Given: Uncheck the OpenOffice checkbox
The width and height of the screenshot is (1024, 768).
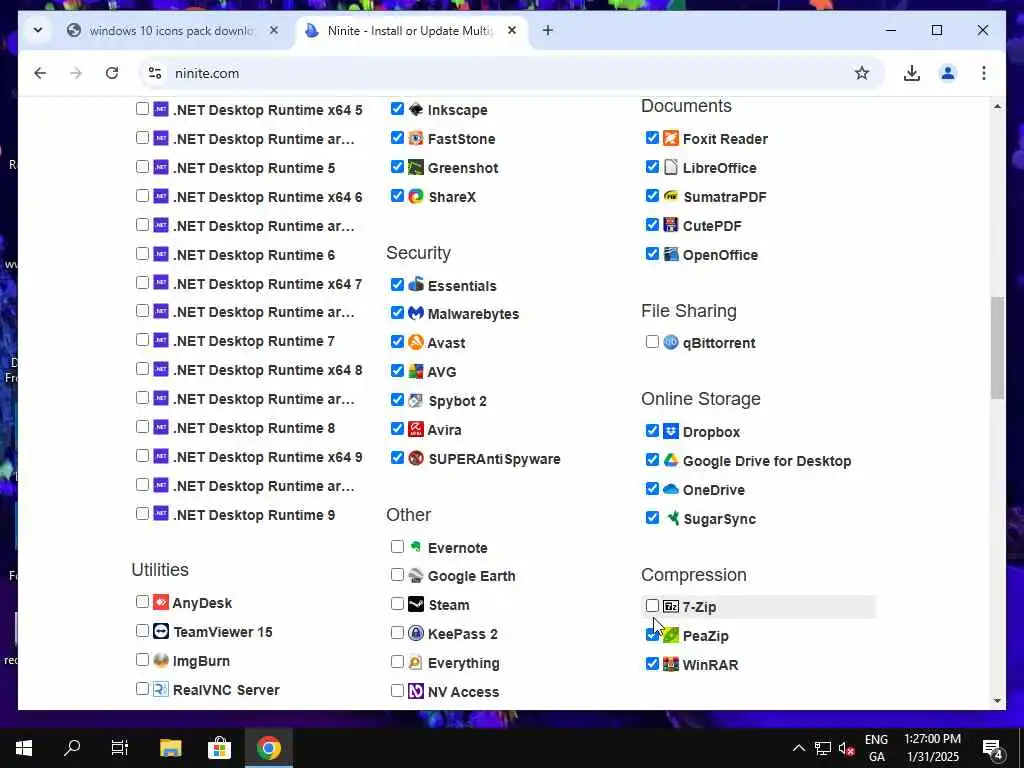Looking at the screenshot, I should click(x=652, y=253).
